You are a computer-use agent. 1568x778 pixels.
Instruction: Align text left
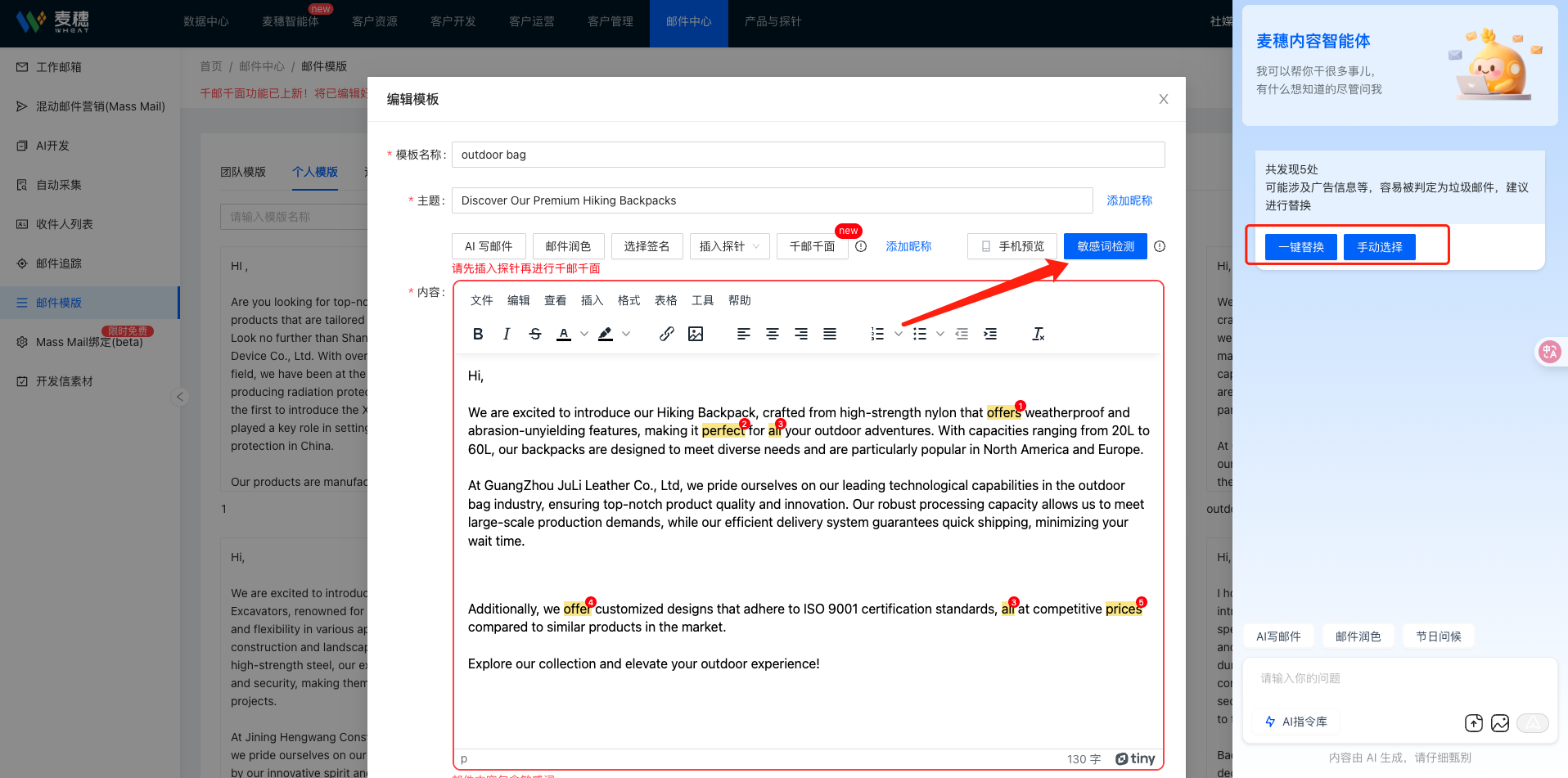pyautogui.click(x=744, y=334)
